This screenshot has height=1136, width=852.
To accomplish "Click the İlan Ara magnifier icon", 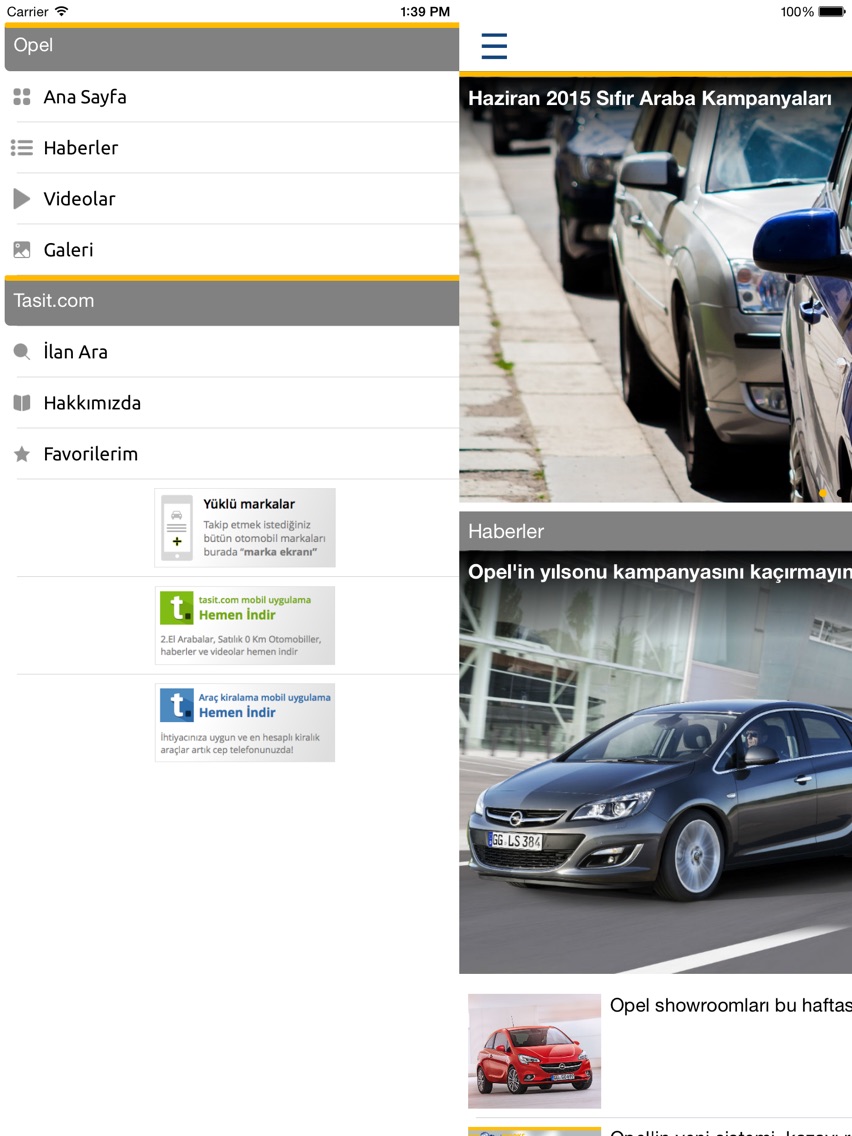I will pos(22,352).
